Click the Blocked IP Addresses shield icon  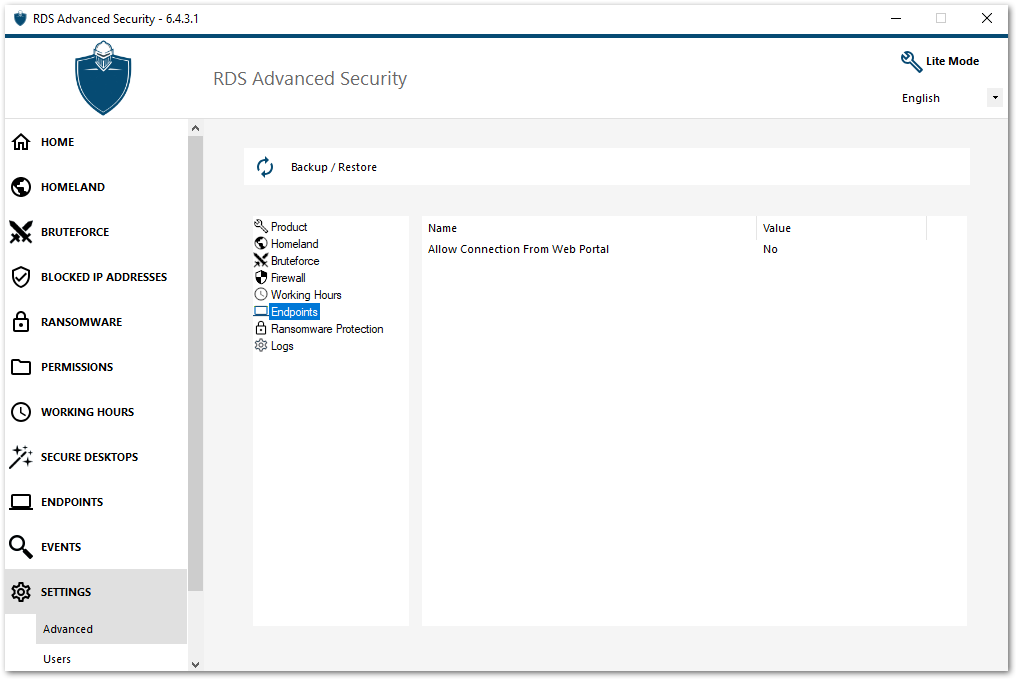(x=21, y=277)
